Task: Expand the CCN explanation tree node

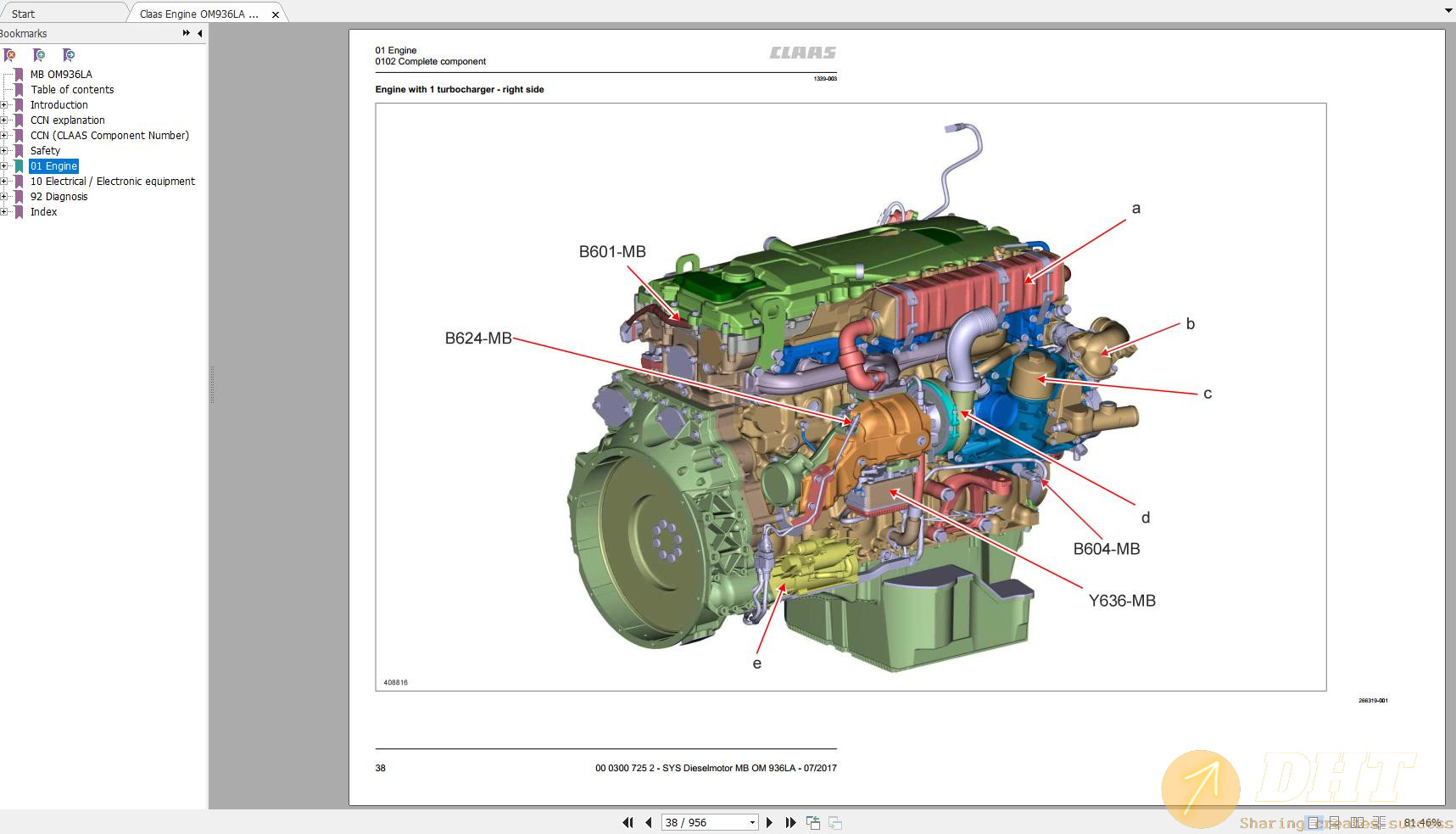Action: [3, 120]
